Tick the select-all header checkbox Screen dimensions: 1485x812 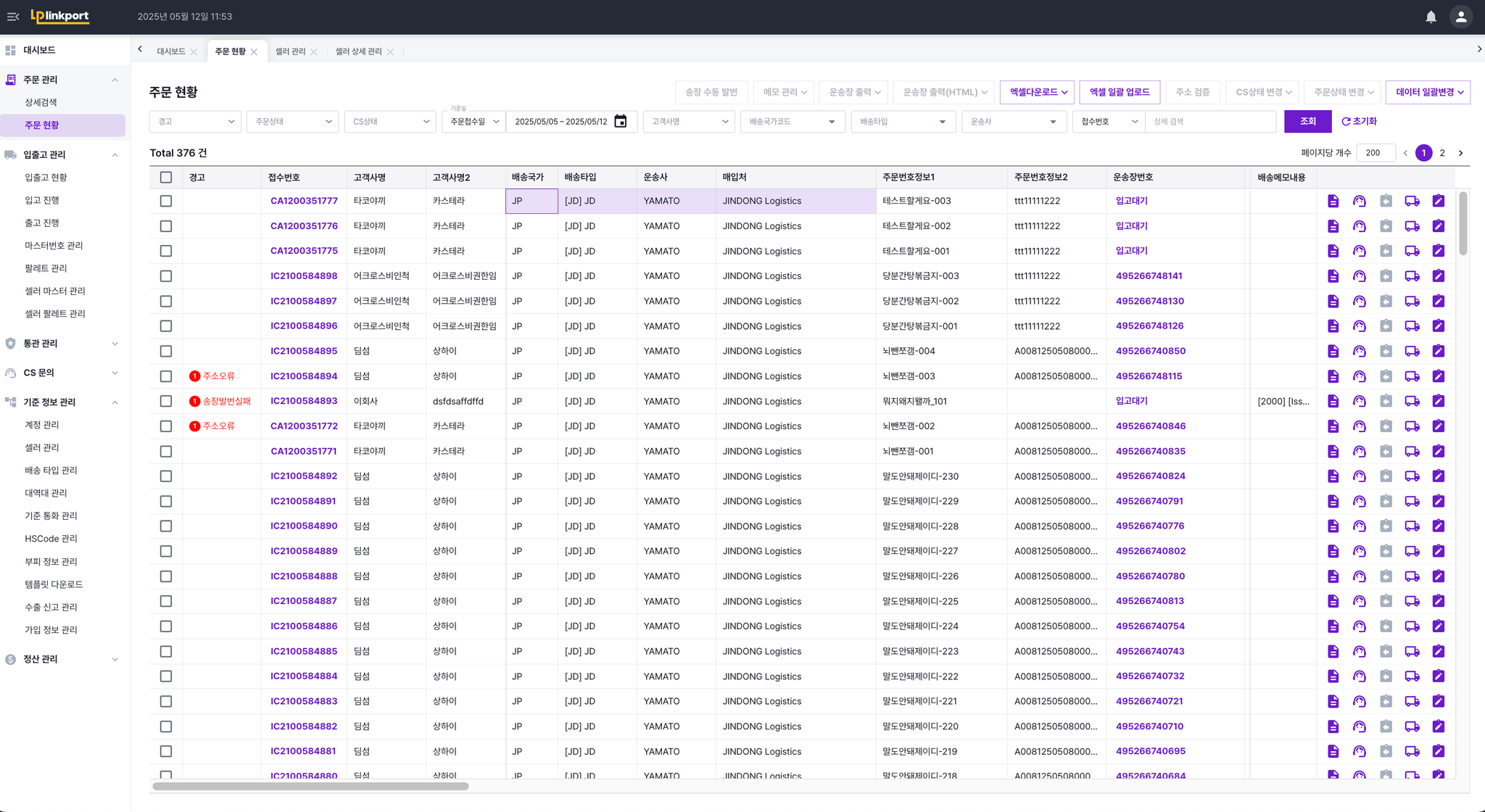166,177
